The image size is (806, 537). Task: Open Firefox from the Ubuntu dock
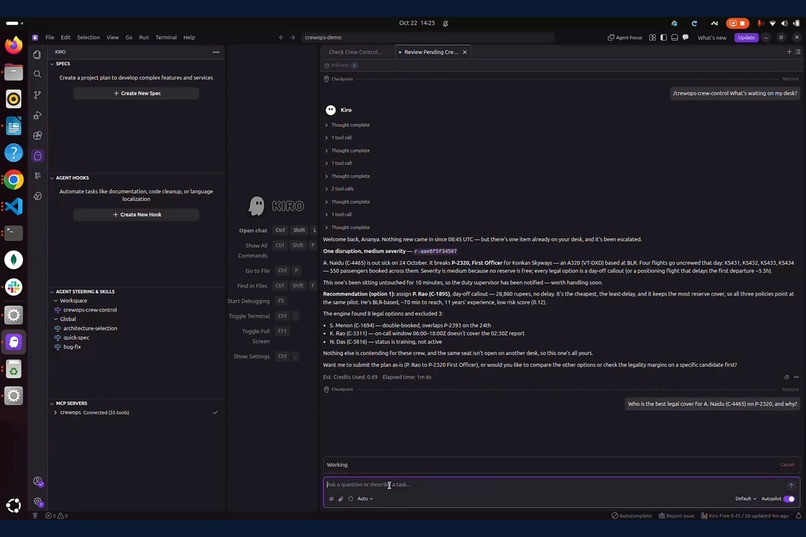pyautogui.click(x=14, y=45)
